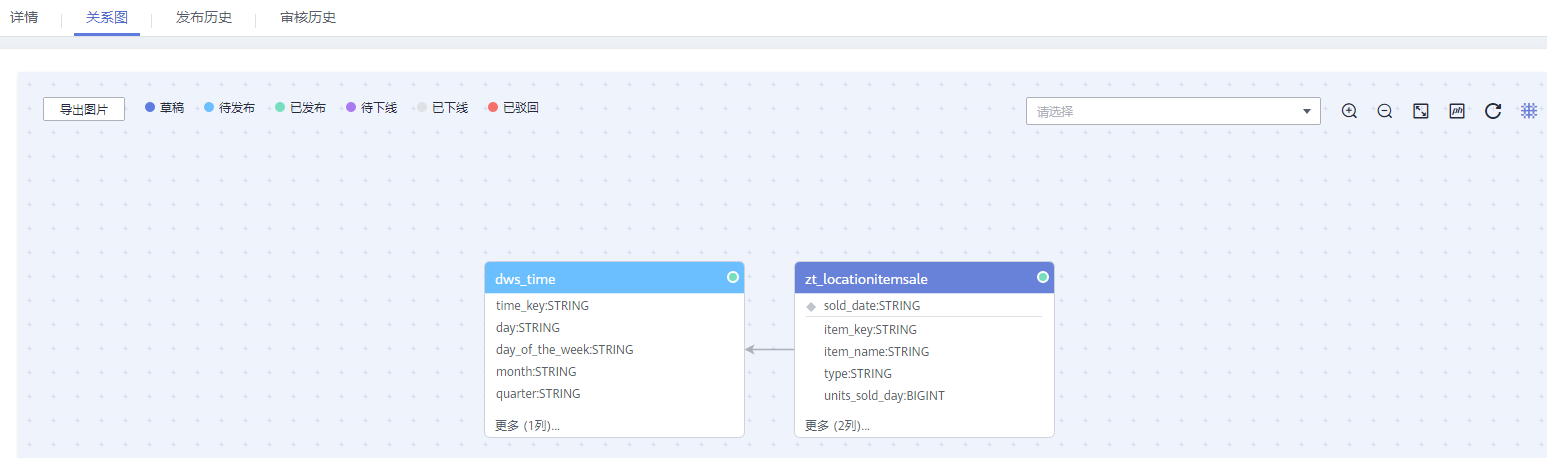Toggle the grid background icon
The width and height of the screenshot is (1547, 458).
click(1529, 111)
